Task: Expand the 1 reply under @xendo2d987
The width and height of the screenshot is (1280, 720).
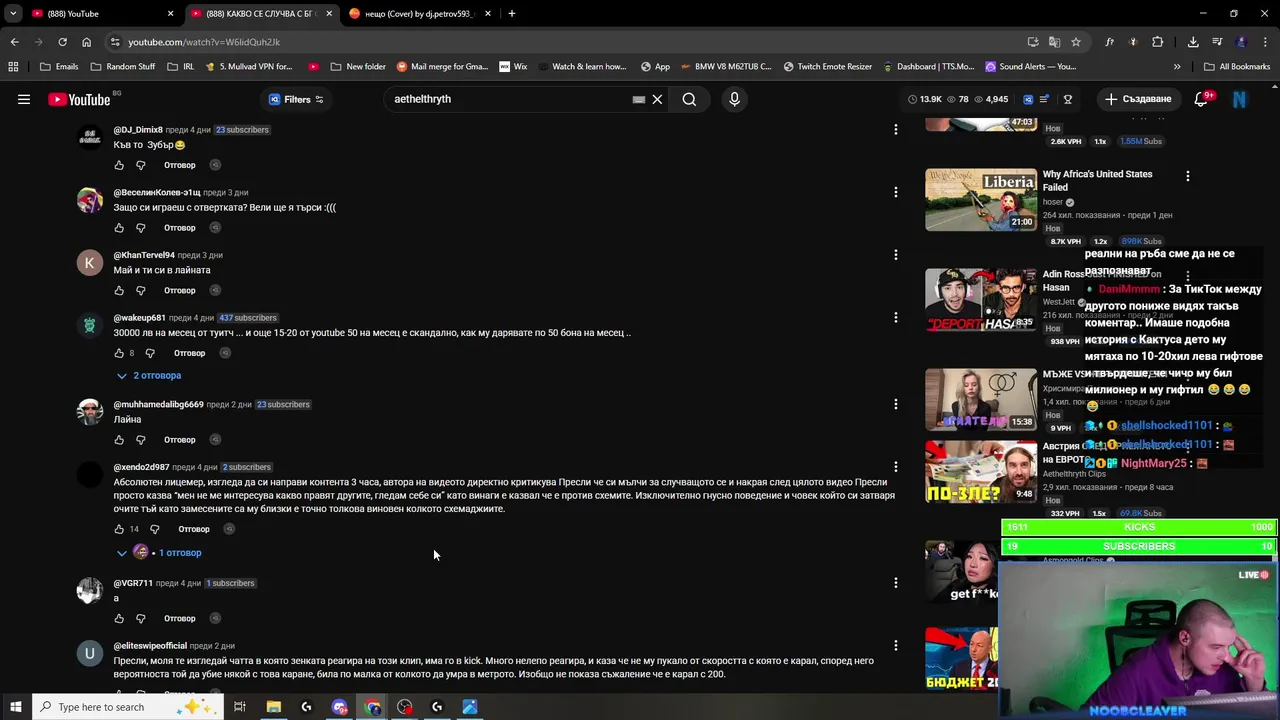Action: pyautogui.click(x=160, y=553)
